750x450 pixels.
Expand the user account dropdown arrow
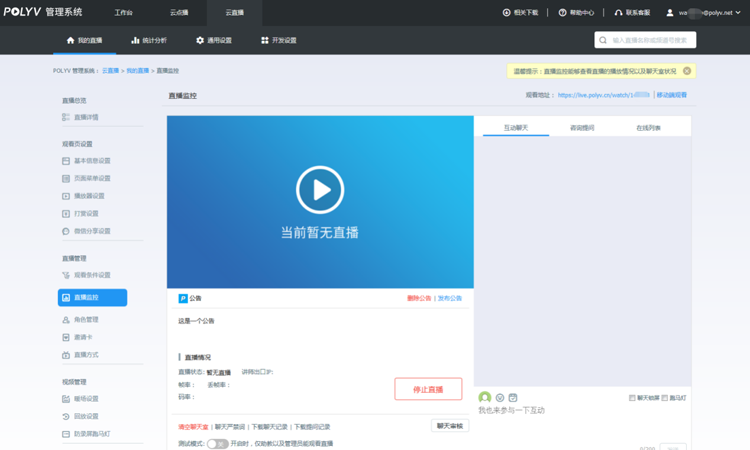pos(742,13)
